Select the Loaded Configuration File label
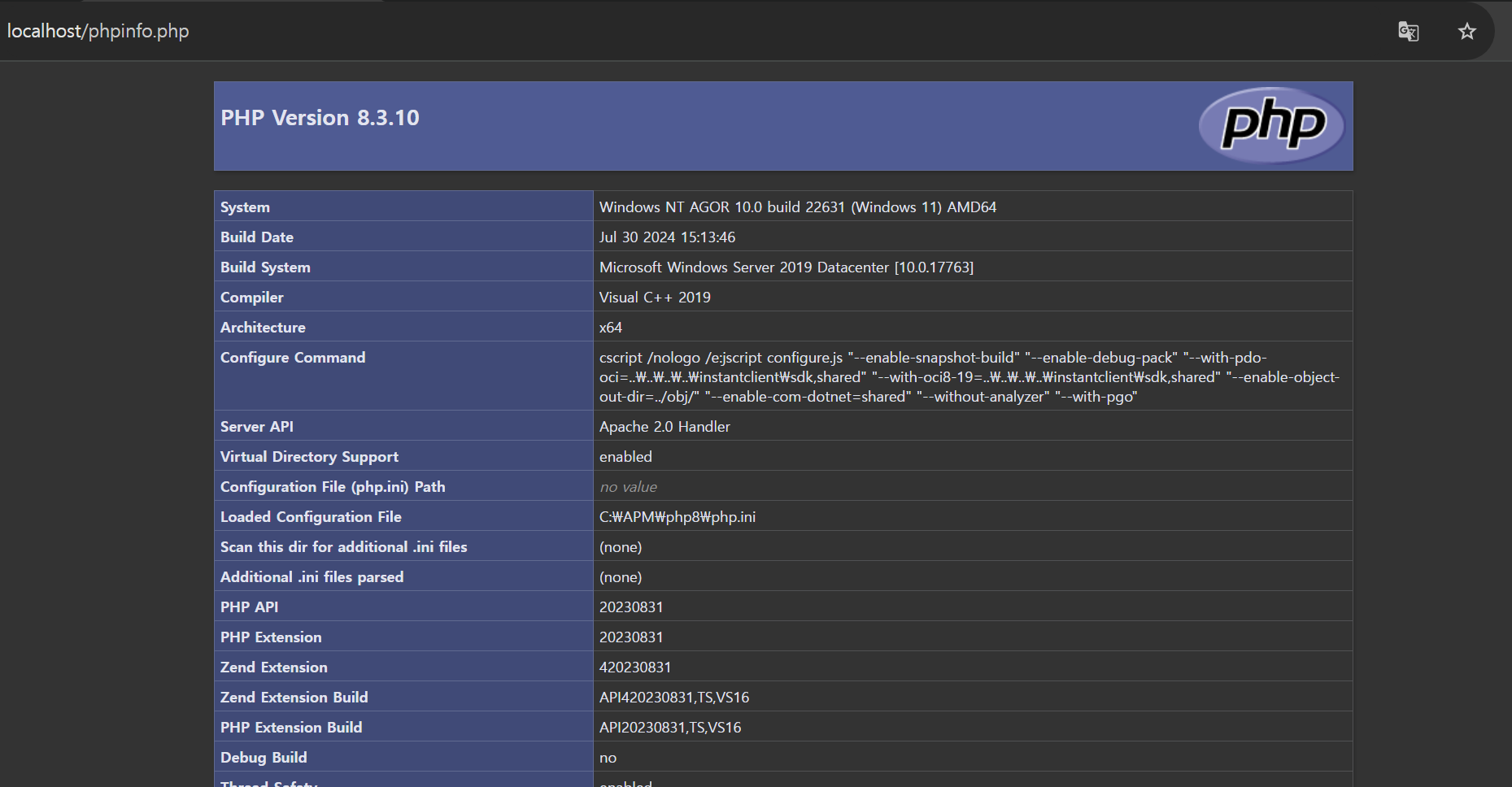This screenshot has width=1512, height=787. click(311, 517)
